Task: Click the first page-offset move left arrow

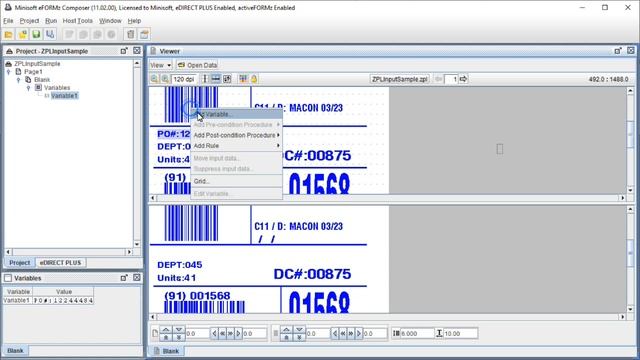Action: (x=215, y=334)
